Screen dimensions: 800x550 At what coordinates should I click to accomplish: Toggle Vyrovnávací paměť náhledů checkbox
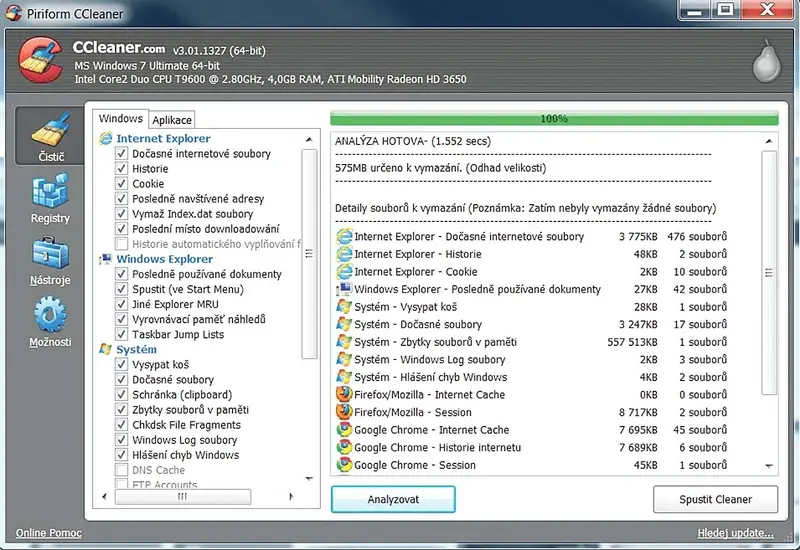click(x=121, y=319)
